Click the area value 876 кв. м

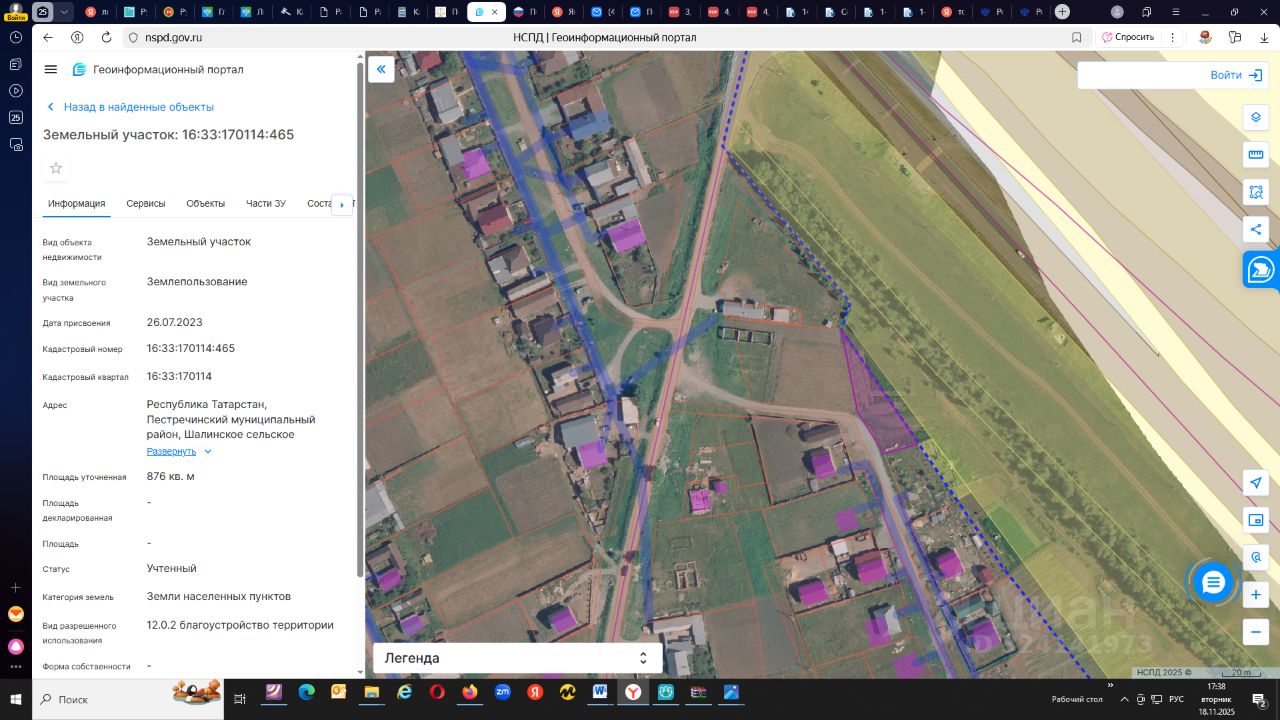pyautogui.click(x=171, y=476)
